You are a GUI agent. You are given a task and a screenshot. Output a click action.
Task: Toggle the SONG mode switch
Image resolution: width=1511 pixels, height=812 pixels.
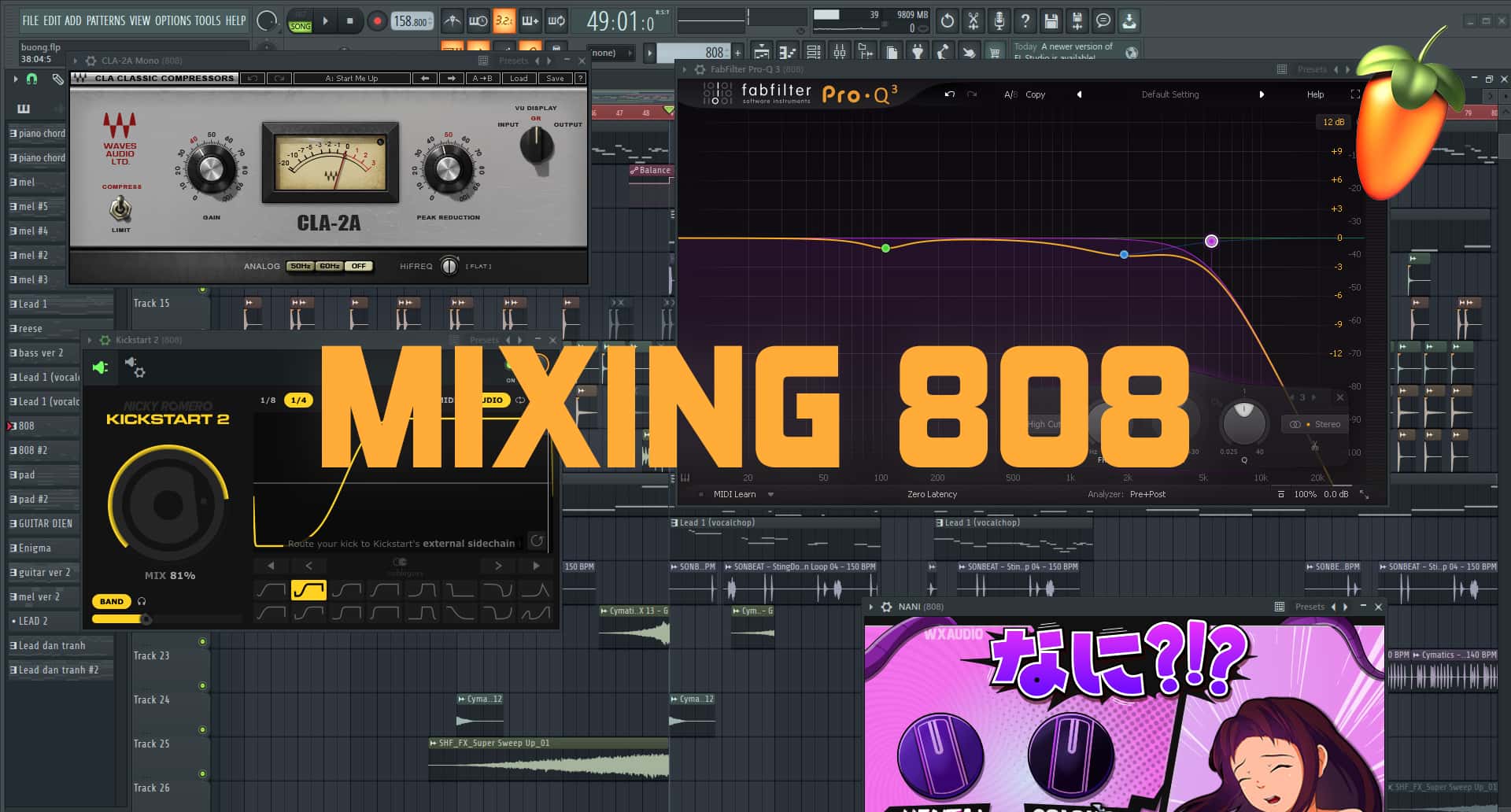click(300, 21)
